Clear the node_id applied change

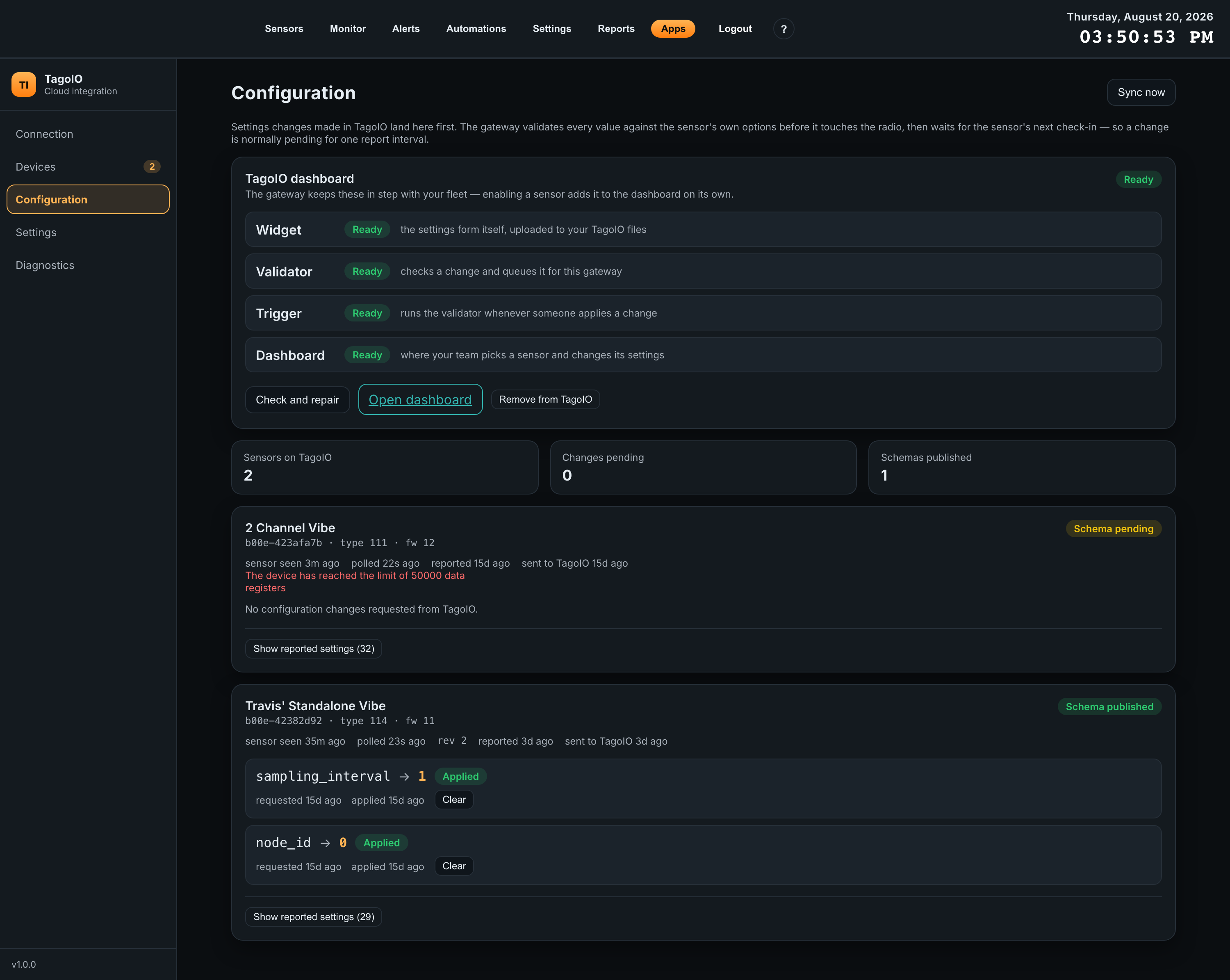[453, 866]
